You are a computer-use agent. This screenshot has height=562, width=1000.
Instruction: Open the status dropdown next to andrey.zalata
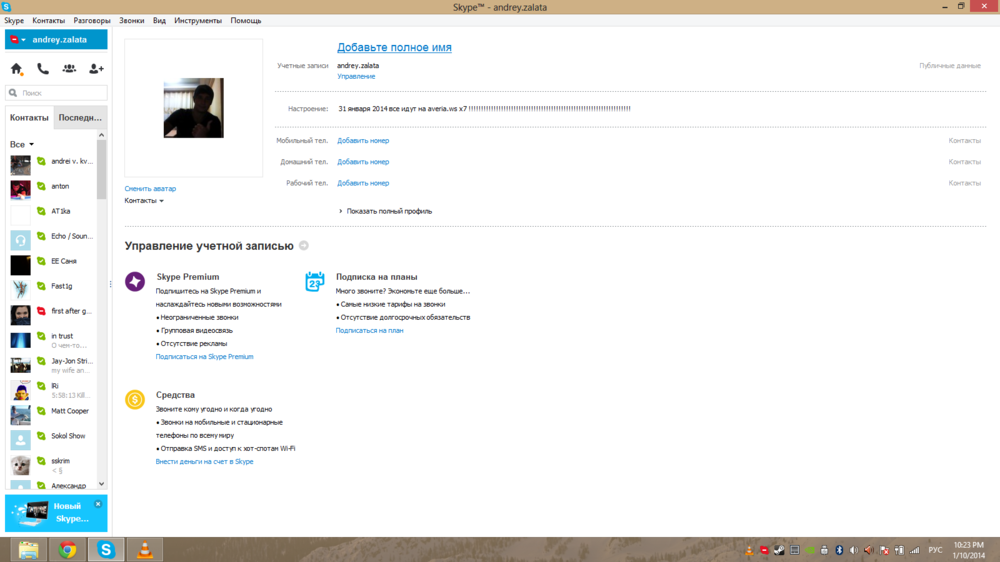[x=18, y=40]
